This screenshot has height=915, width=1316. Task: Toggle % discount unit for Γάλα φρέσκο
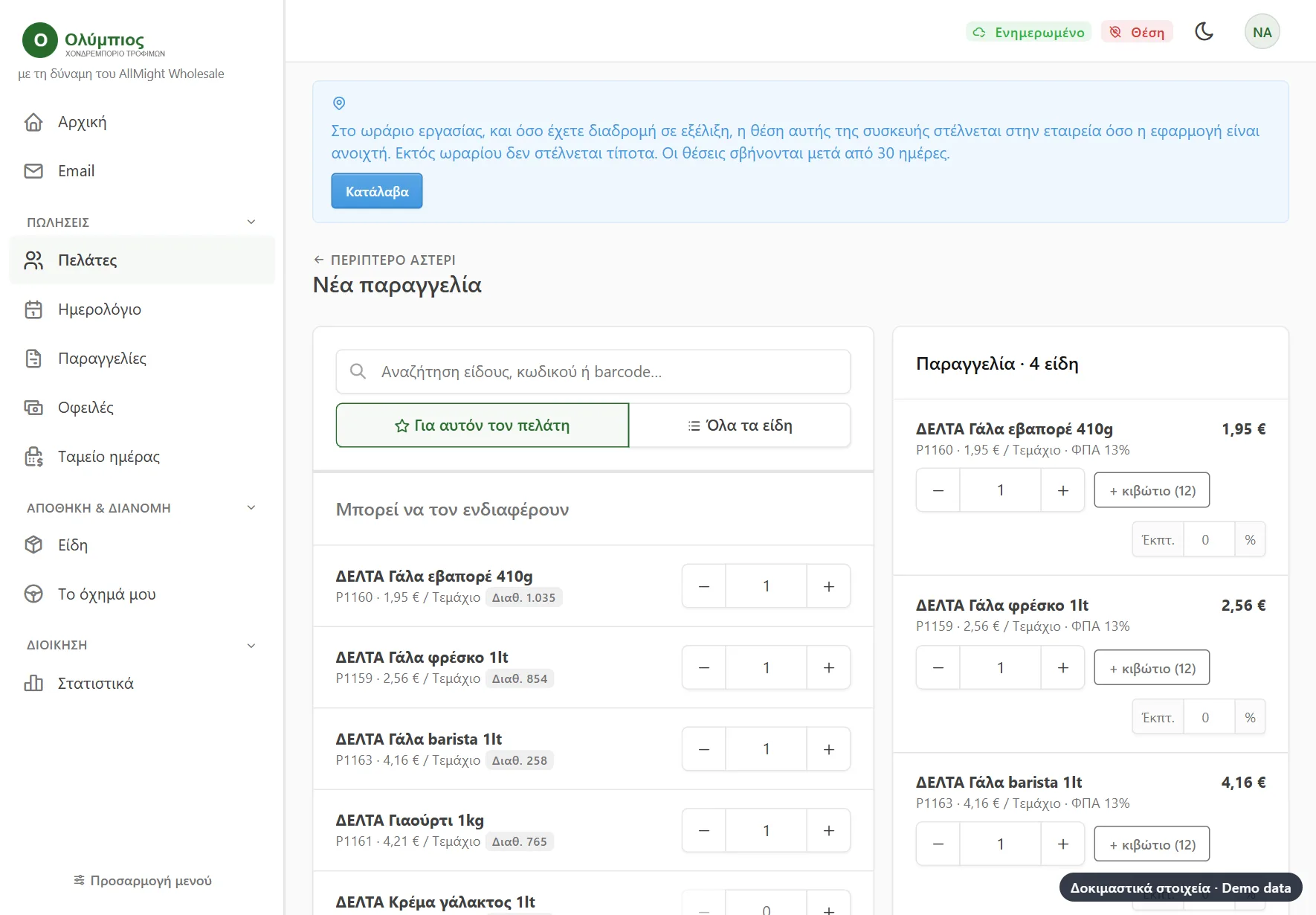[x=1250, y=717]
